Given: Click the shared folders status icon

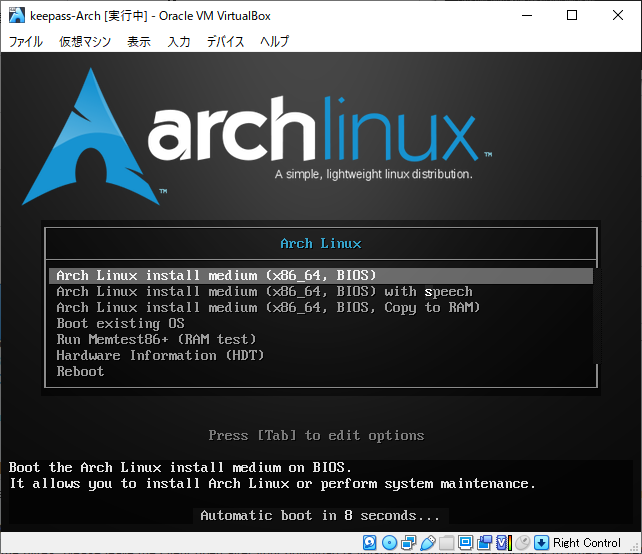Looking at the screenshot, I should [x=446, y=543].
